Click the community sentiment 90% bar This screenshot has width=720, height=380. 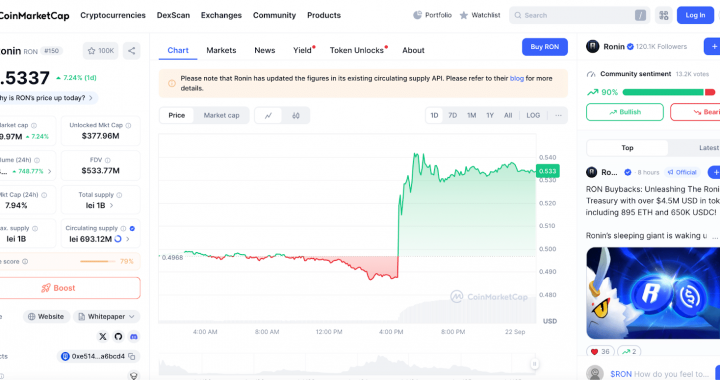pyautogui.click(x=669, y=92)
